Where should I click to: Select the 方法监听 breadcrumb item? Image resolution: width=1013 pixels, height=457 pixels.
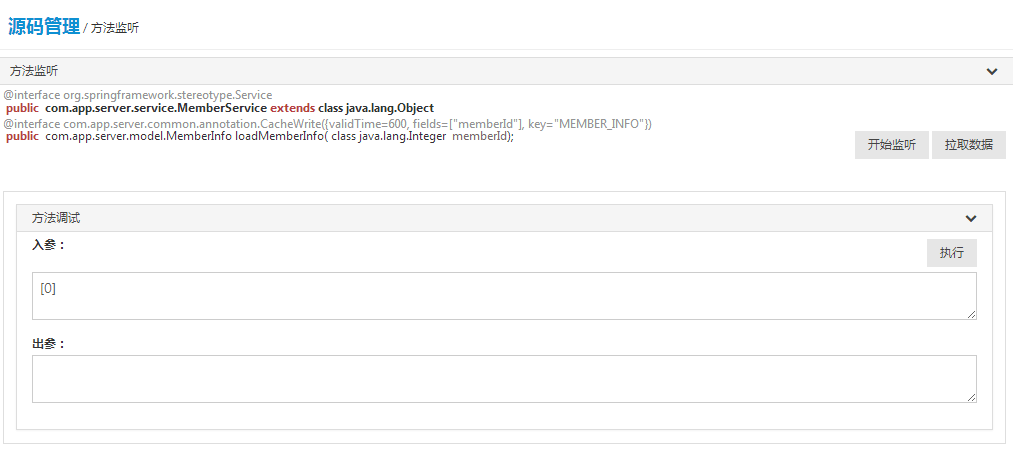(115, 28)
